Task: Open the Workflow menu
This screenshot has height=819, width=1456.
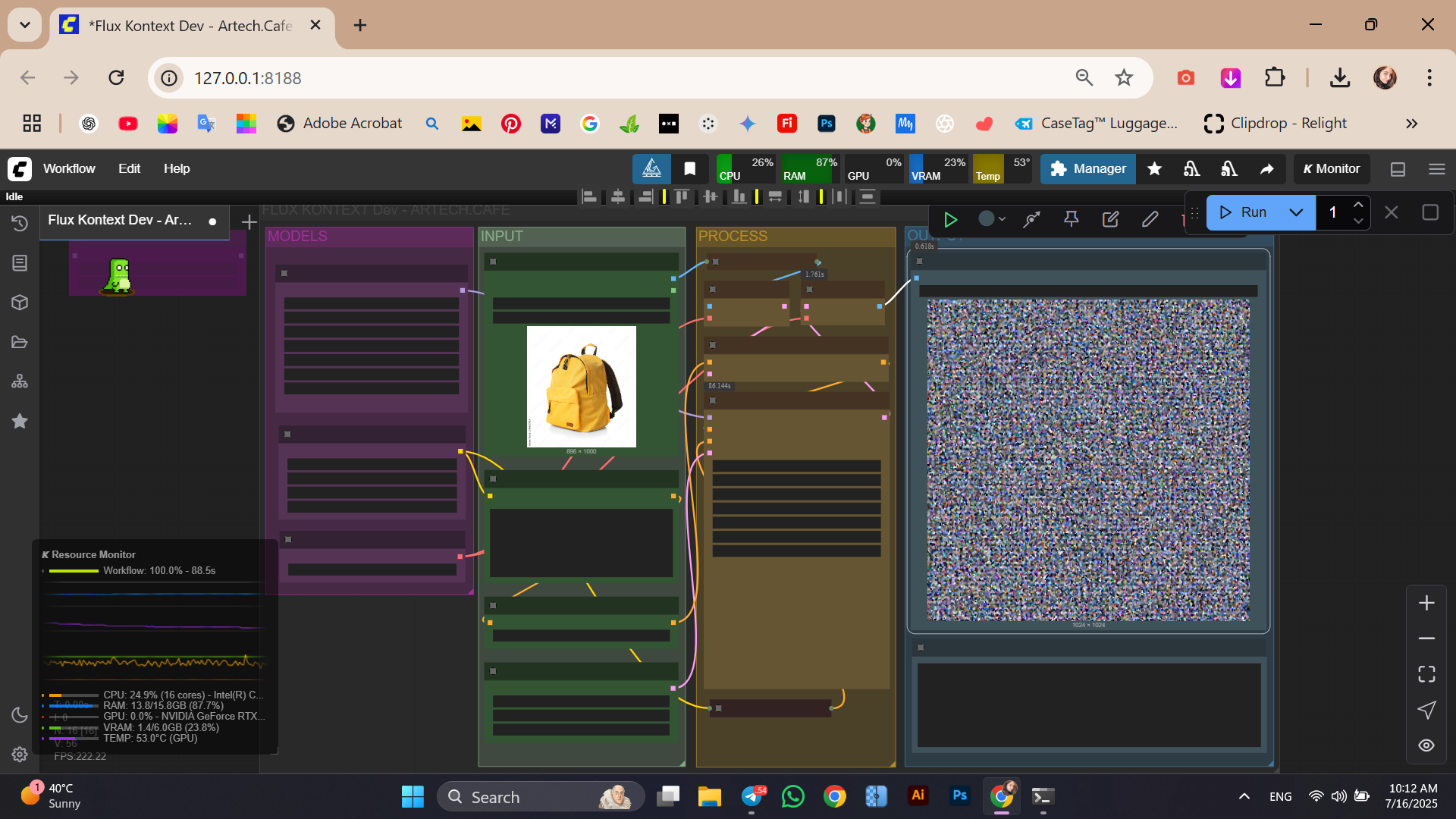Action: 69,168
